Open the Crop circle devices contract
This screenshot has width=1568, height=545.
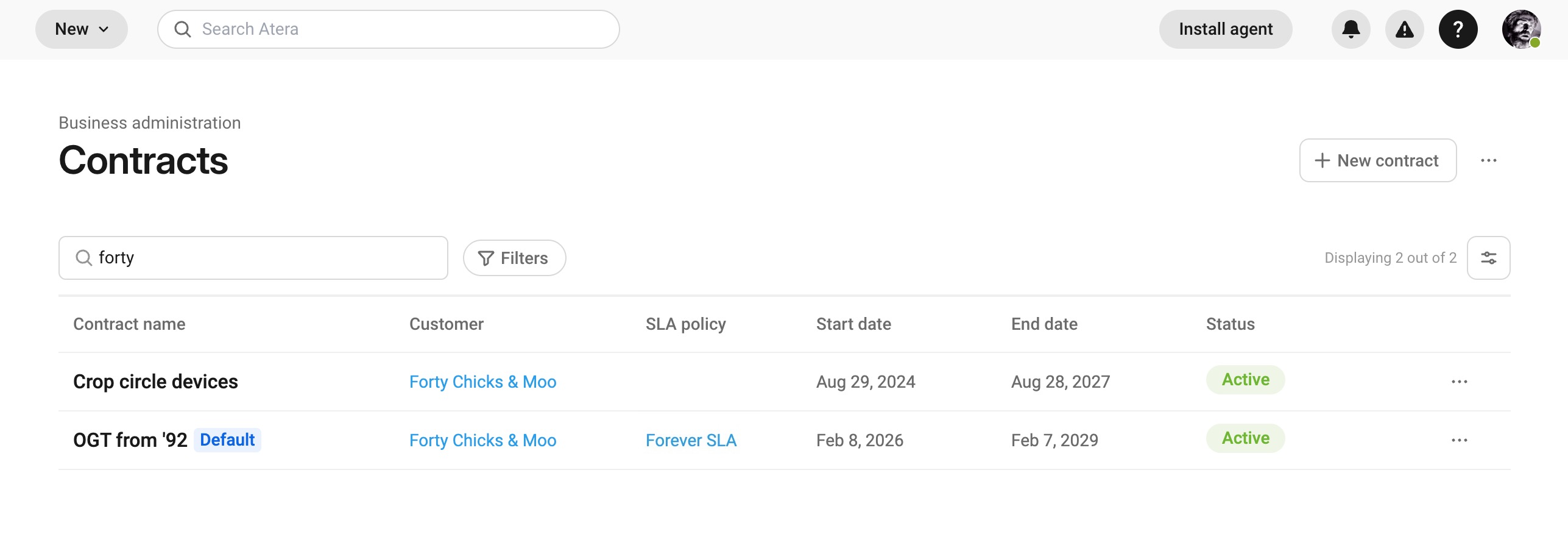[x=155, y=382]
